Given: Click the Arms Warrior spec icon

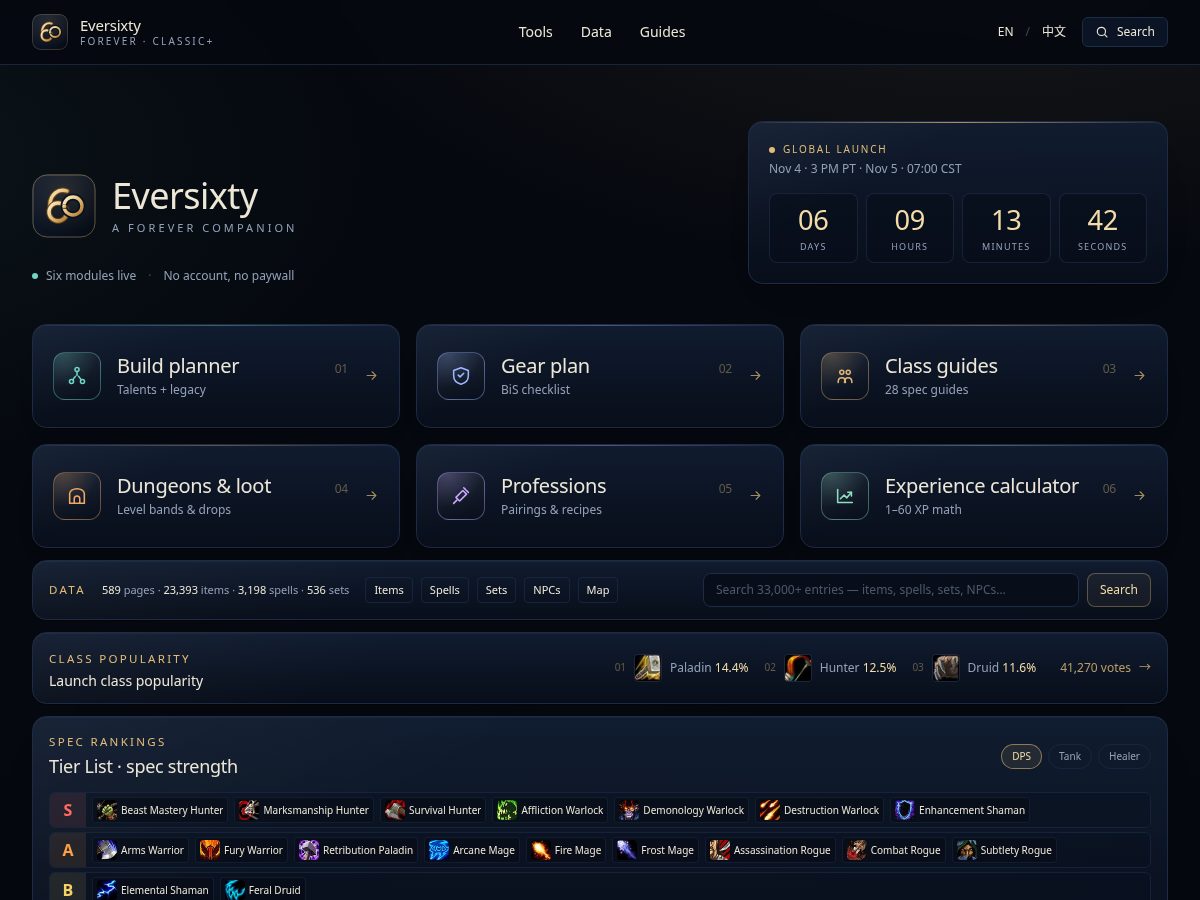Looking at the screenshot, I should pyautogui.click(x=107, y=850).
